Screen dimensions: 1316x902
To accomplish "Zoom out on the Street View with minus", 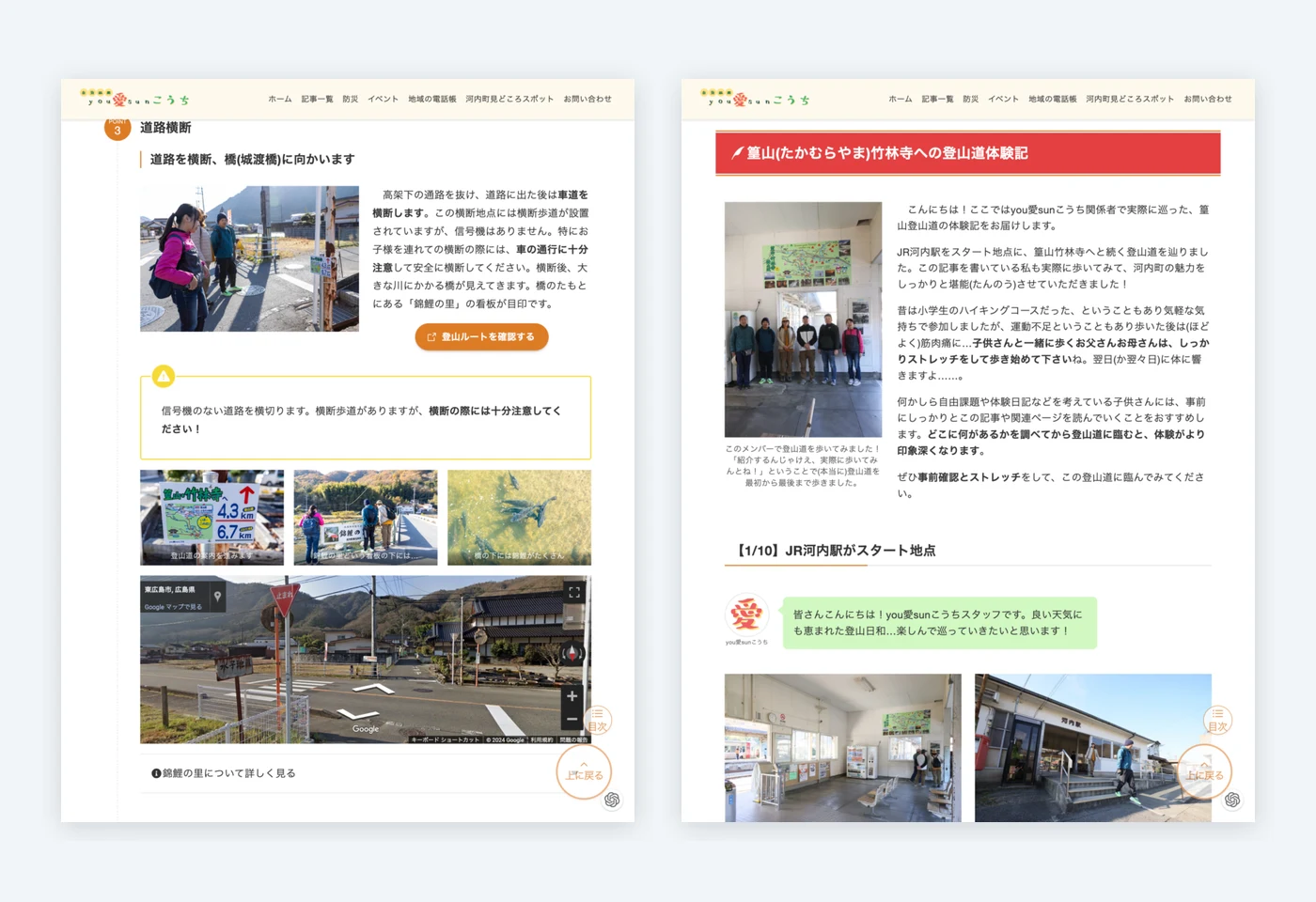I will (x=572, y=719).
